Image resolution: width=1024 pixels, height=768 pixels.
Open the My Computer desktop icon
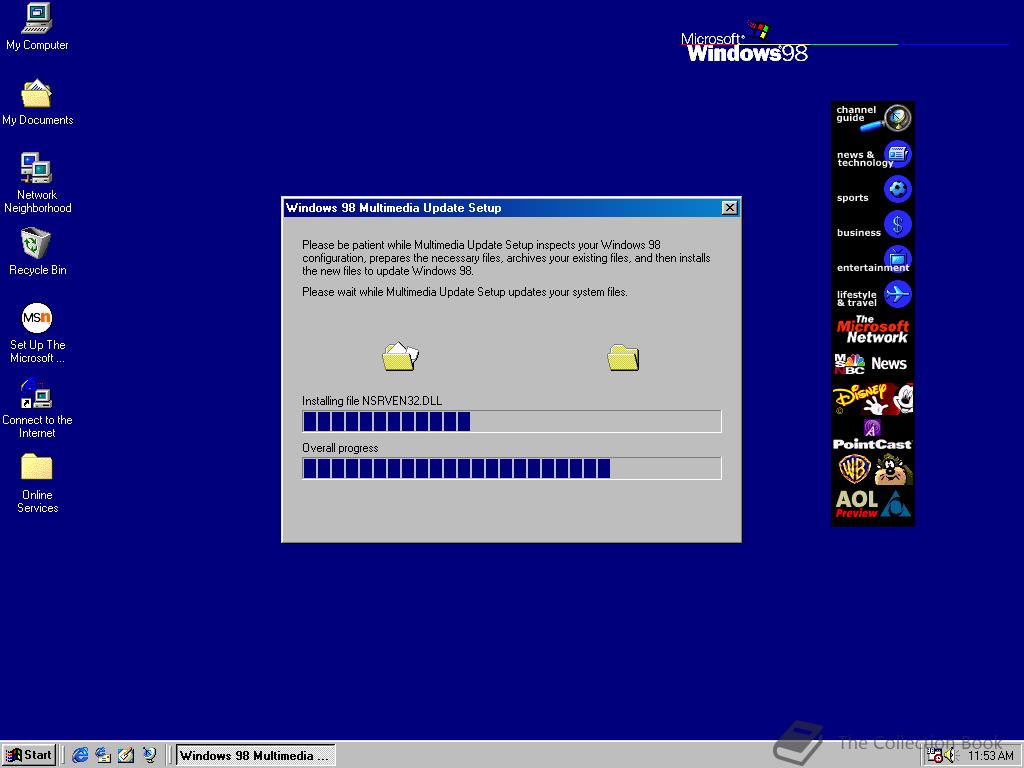pyautogui.click(x=37, y=27)
